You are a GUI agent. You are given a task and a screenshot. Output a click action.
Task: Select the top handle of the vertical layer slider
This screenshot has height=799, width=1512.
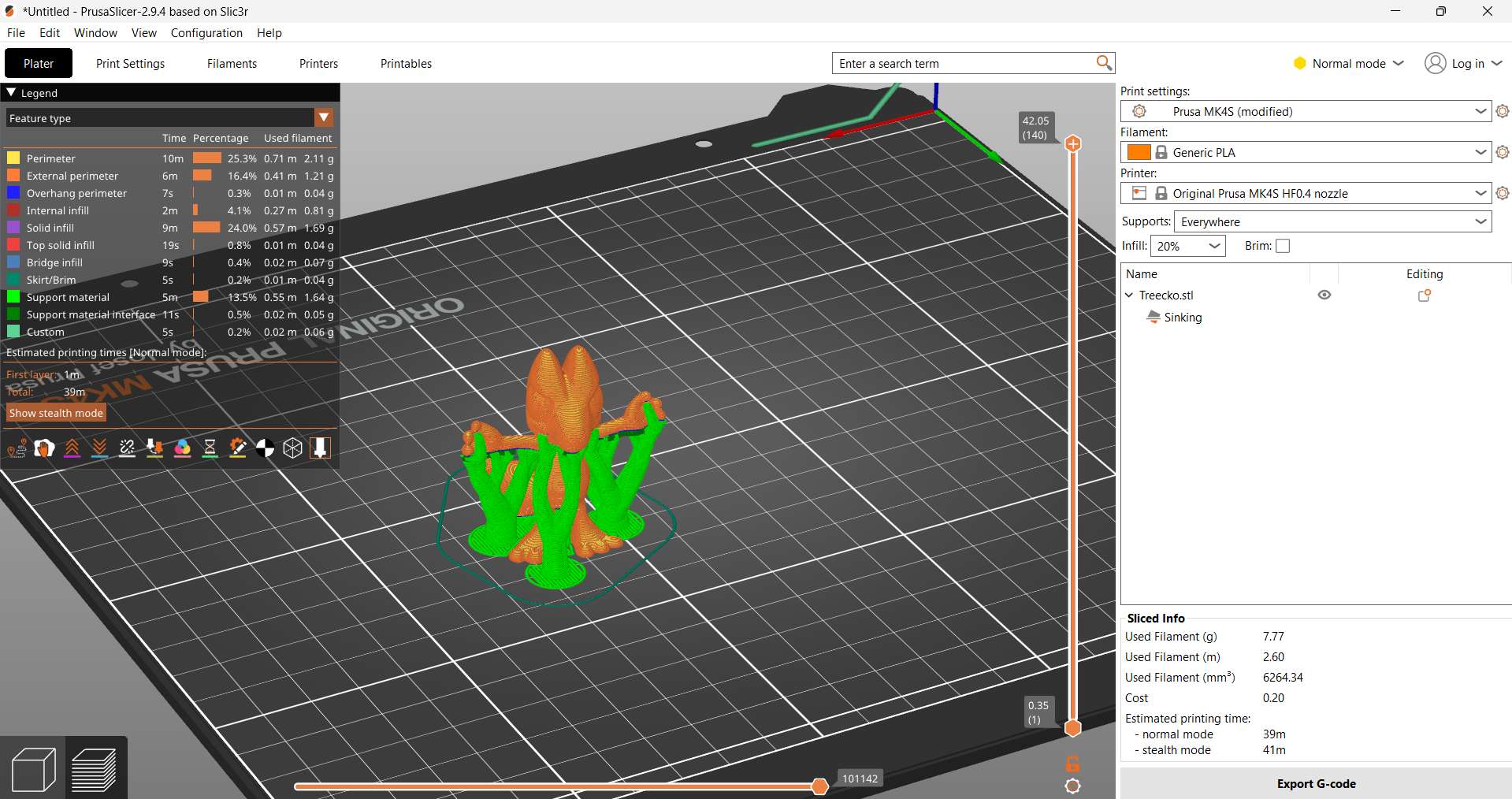click(1072, 143)
